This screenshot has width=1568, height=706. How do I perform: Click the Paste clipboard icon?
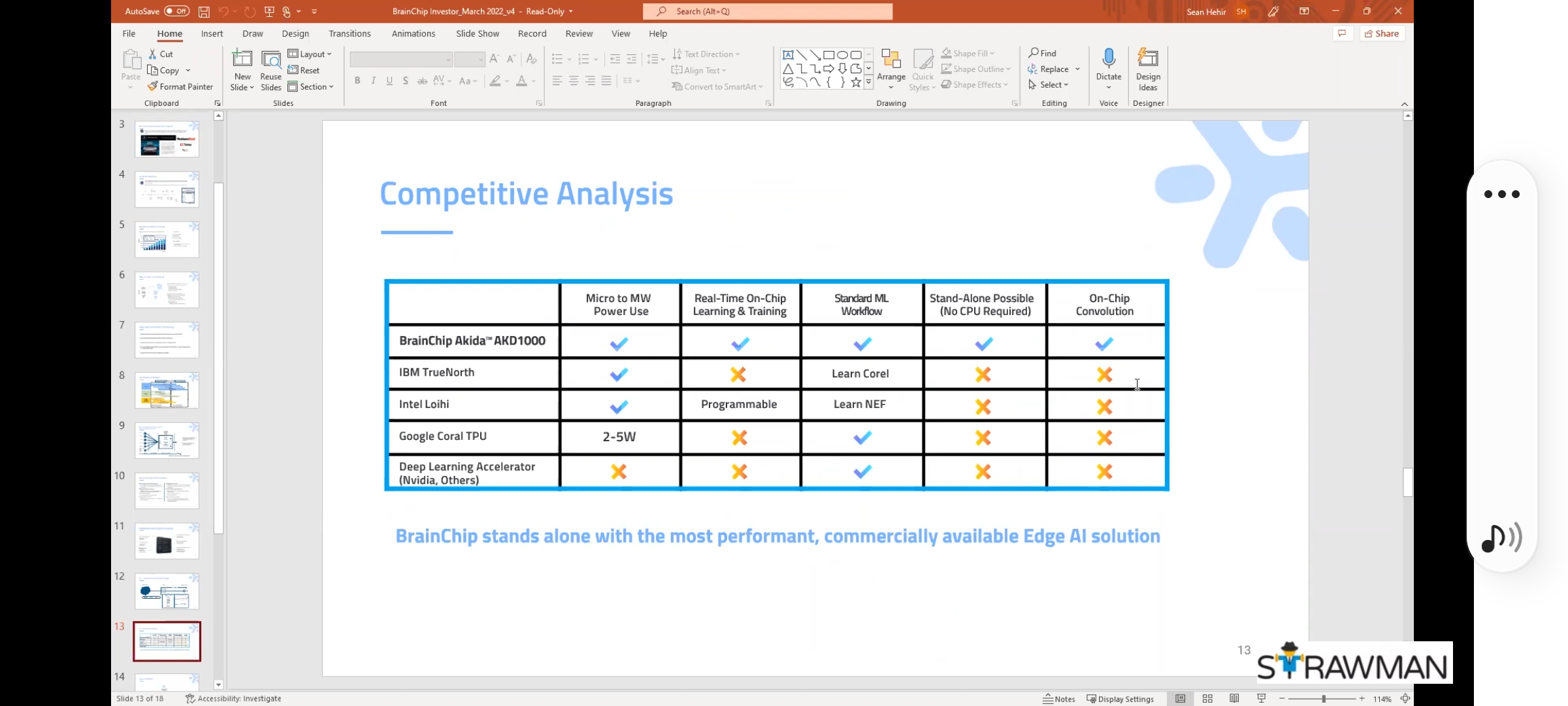click(131, 60)
